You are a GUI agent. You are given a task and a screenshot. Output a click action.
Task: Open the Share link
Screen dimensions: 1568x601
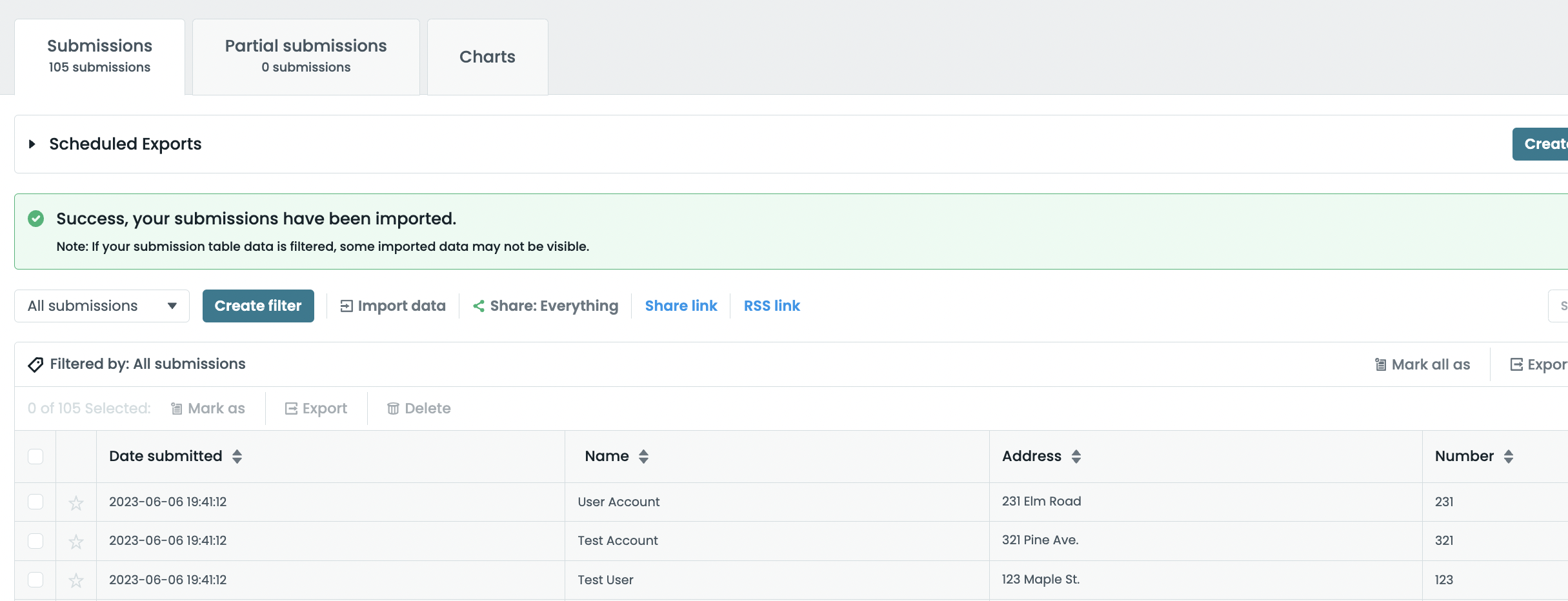pos(681,306)
